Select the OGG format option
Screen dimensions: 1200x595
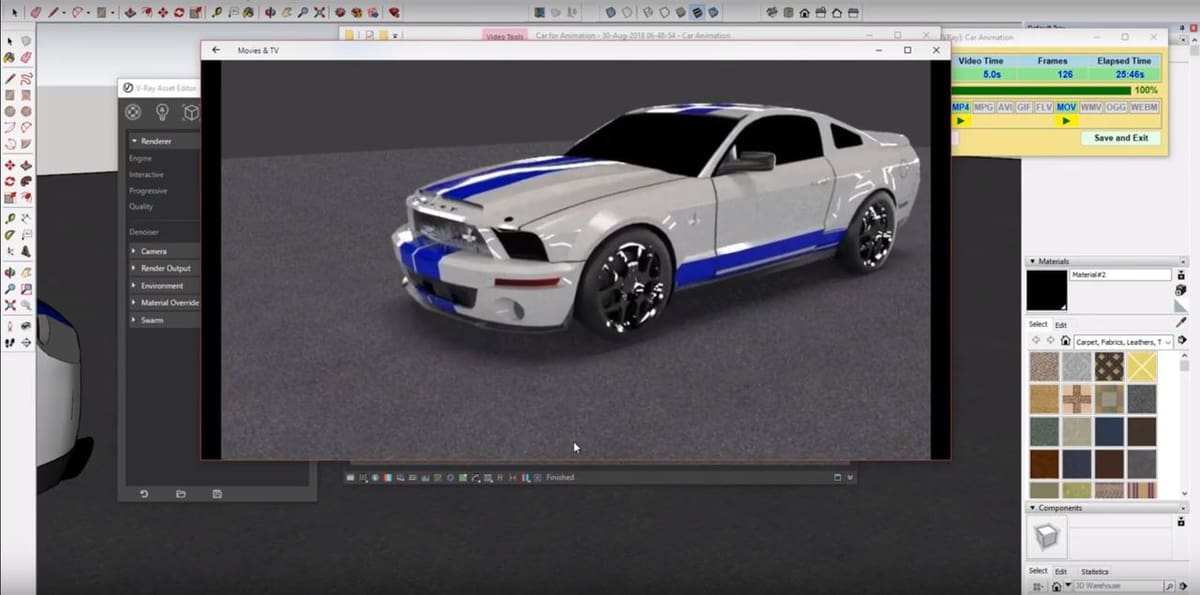click(x=1116, y=107)
